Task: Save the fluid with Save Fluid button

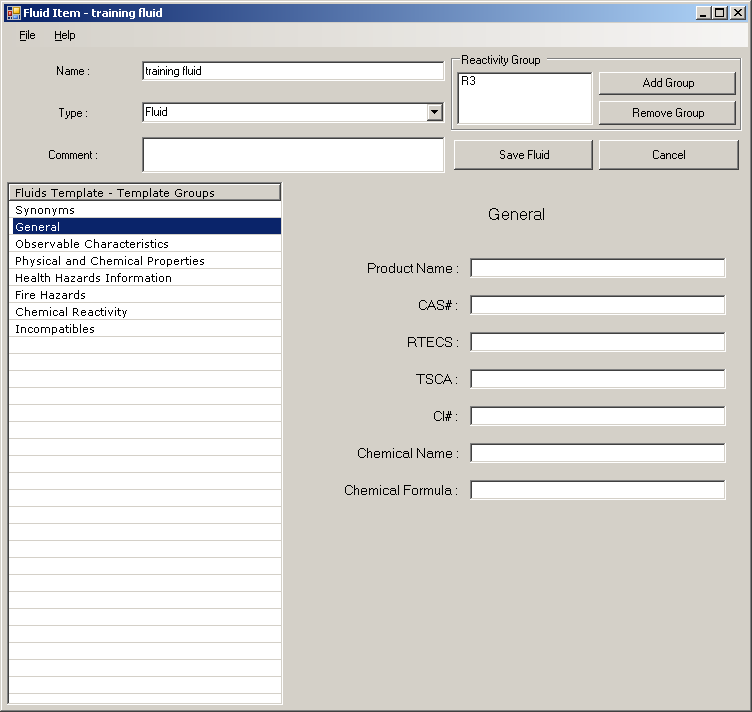Action: pos(523,155)
